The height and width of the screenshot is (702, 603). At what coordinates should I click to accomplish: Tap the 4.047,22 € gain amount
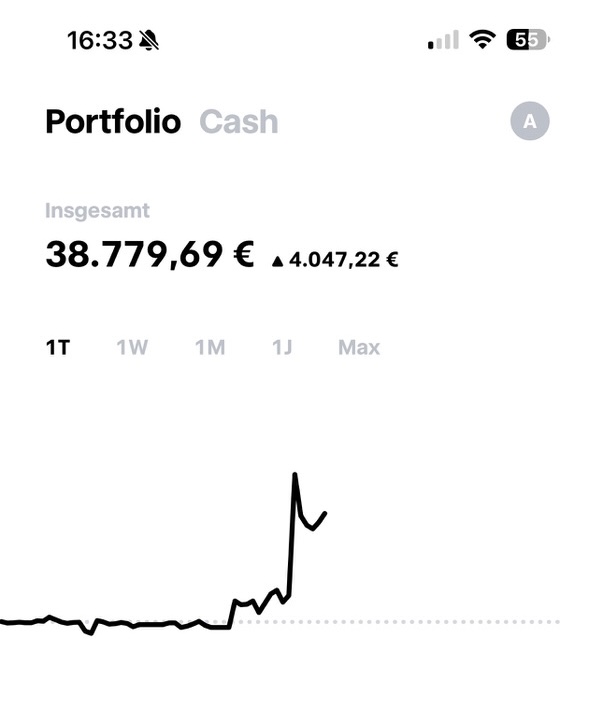pyautogui.click(x=344, y=261)
